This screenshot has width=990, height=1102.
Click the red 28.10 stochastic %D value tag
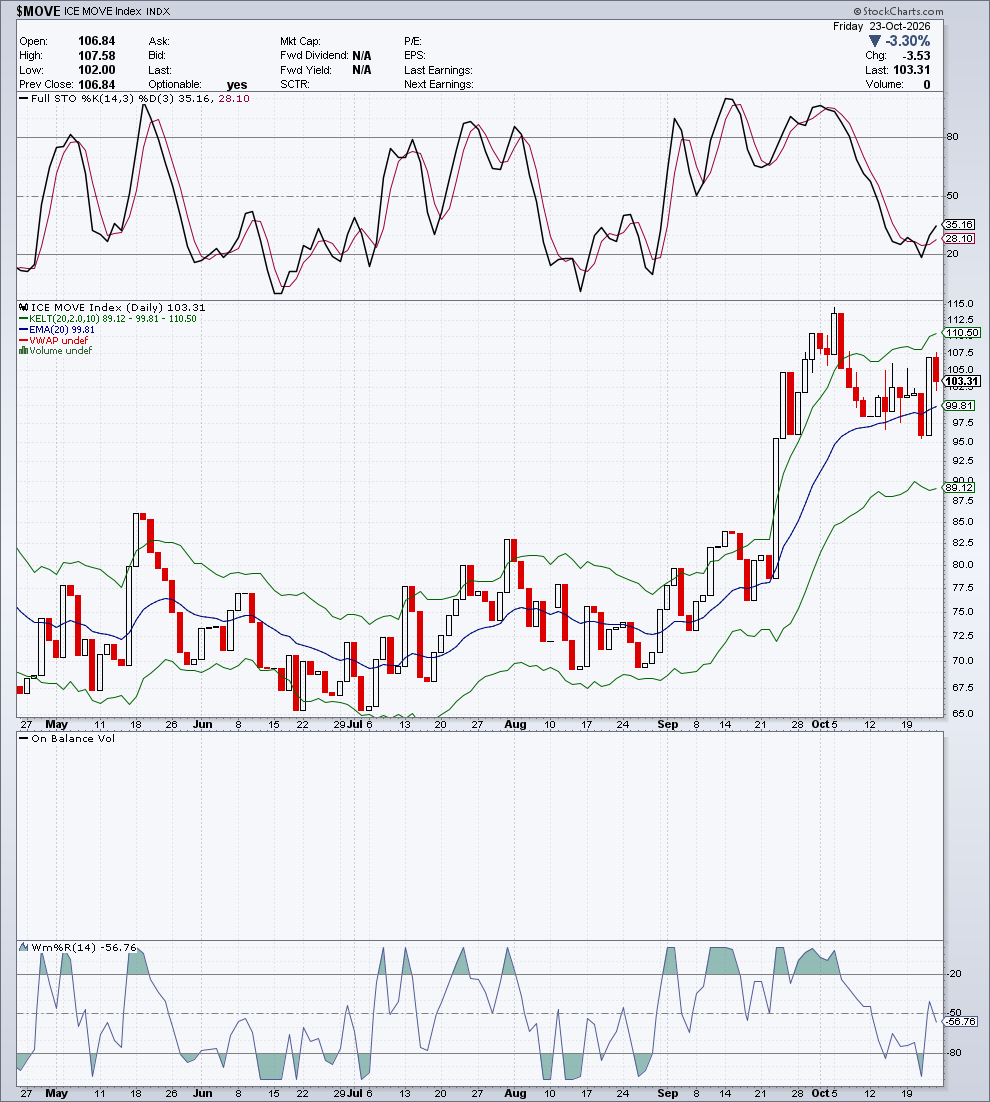959,238
